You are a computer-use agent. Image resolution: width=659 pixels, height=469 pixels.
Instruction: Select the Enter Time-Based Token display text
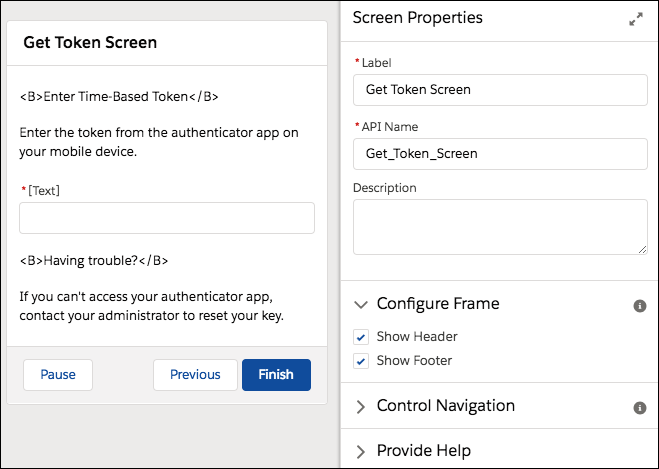[x=119, y=97]
